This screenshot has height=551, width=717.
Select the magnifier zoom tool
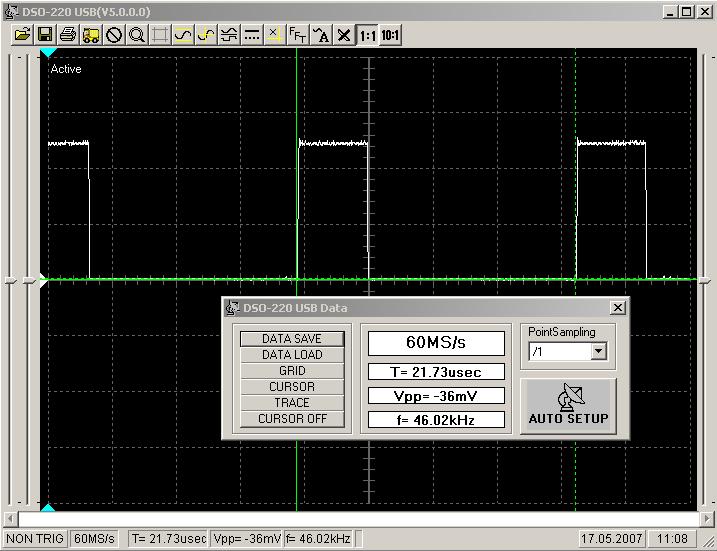[137, 35]
